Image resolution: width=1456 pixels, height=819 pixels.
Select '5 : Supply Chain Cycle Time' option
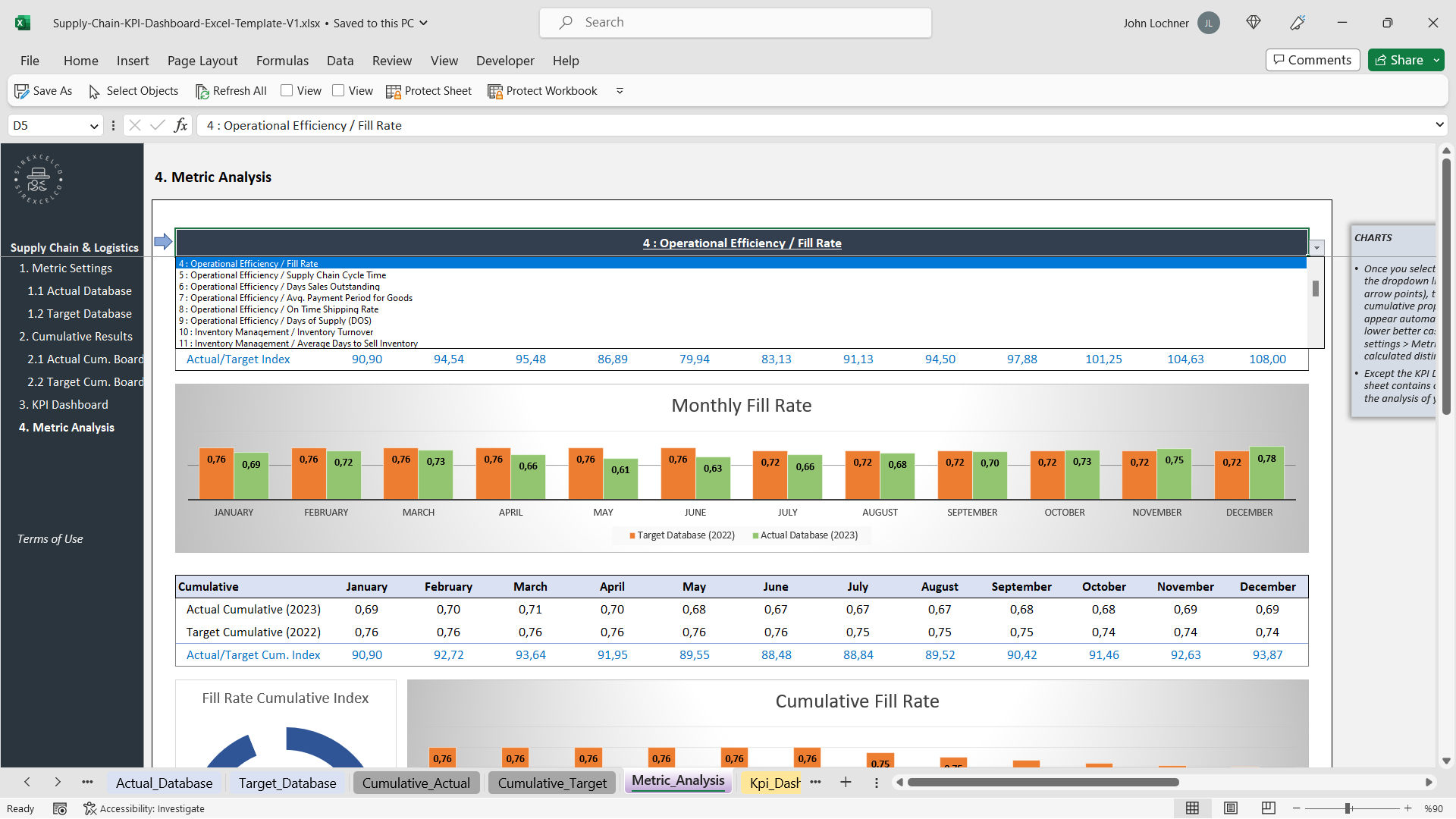pos(741,275)
